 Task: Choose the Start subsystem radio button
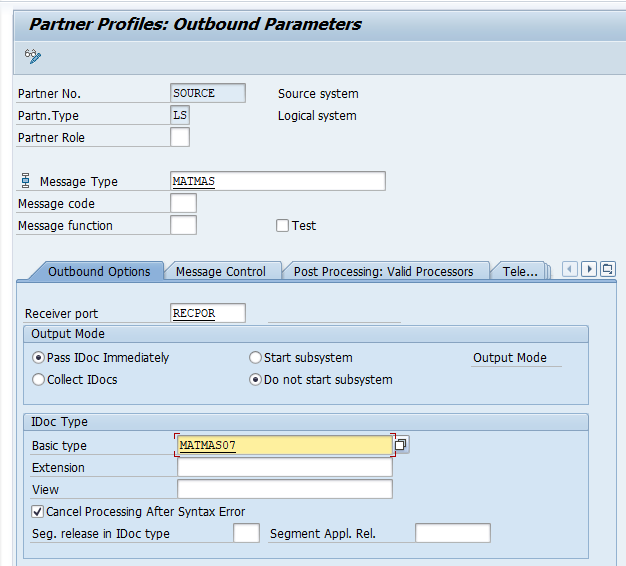pos(255,358)
